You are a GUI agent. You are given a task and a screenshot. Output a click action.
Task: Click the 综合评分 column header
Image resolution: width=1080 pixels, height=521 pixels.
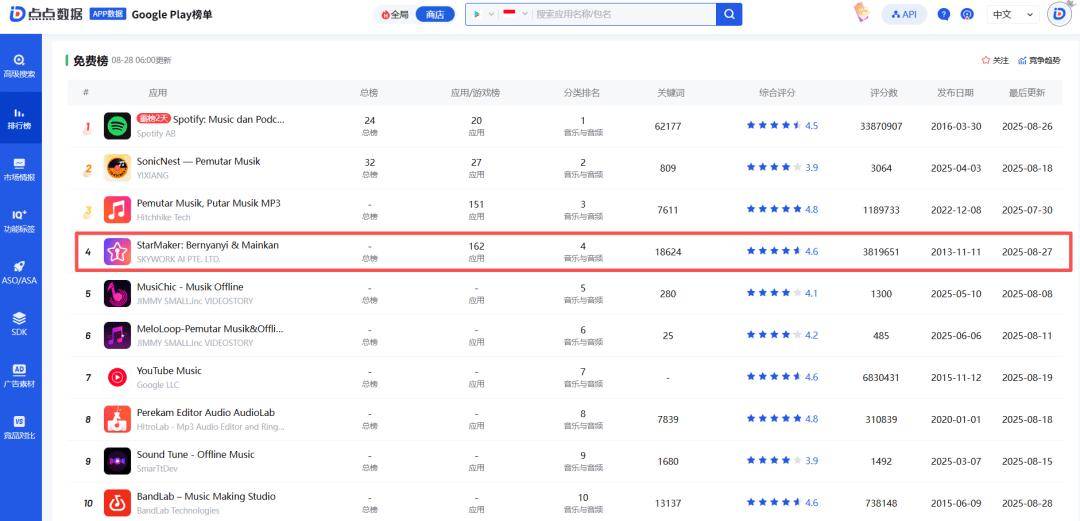click(777, 92)
